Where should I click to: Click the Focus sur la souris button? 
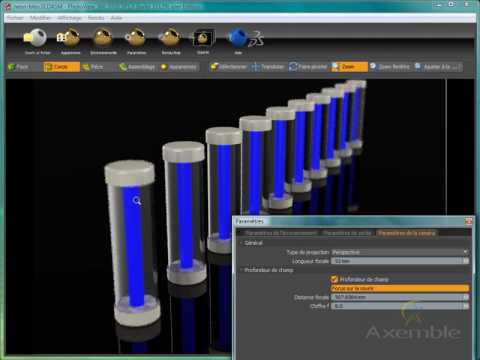pos(400,288)
